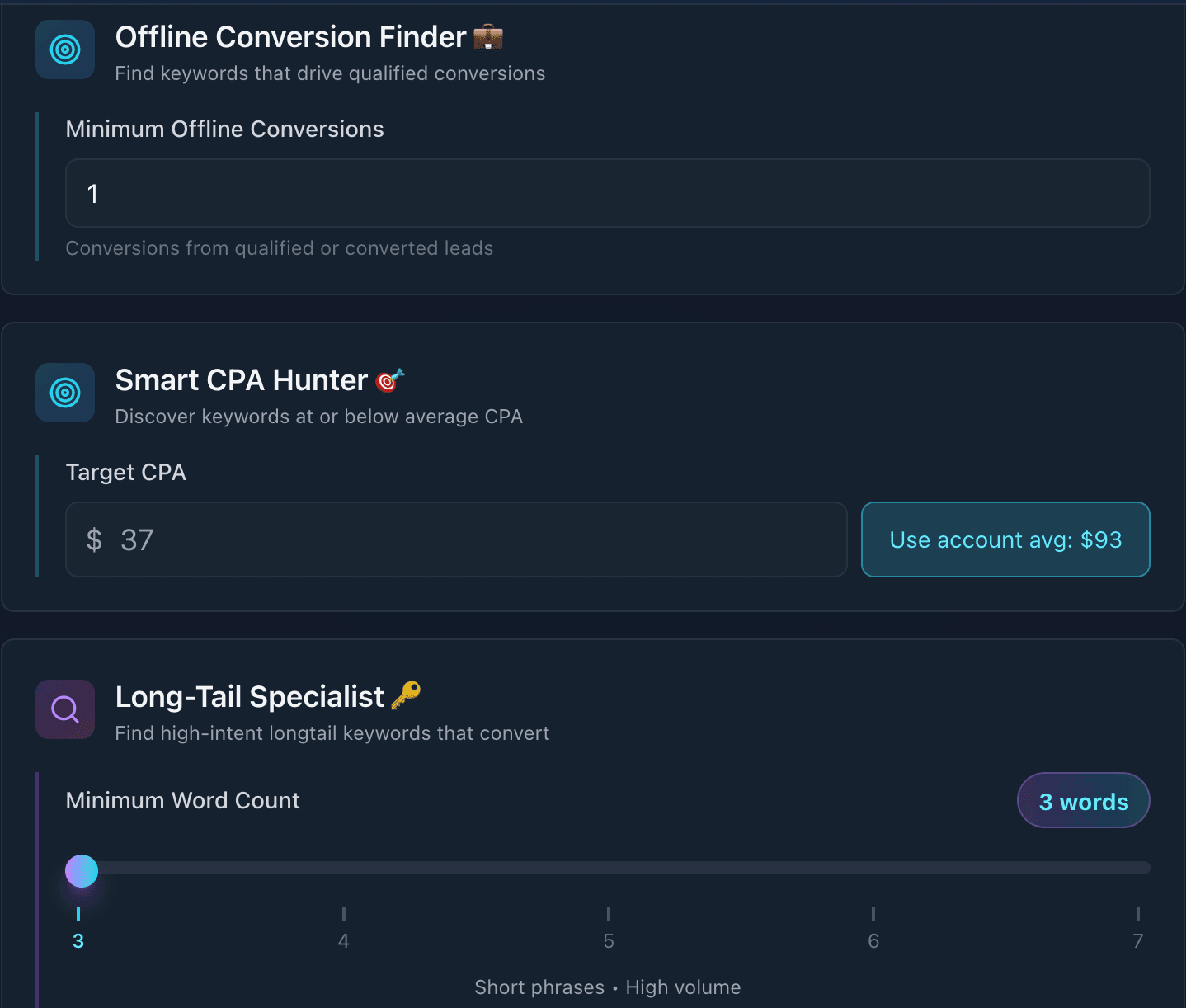1186x1008 pixels.
Task: Click the Long-Tail Specialist heading text
Action: coord(249,697)
